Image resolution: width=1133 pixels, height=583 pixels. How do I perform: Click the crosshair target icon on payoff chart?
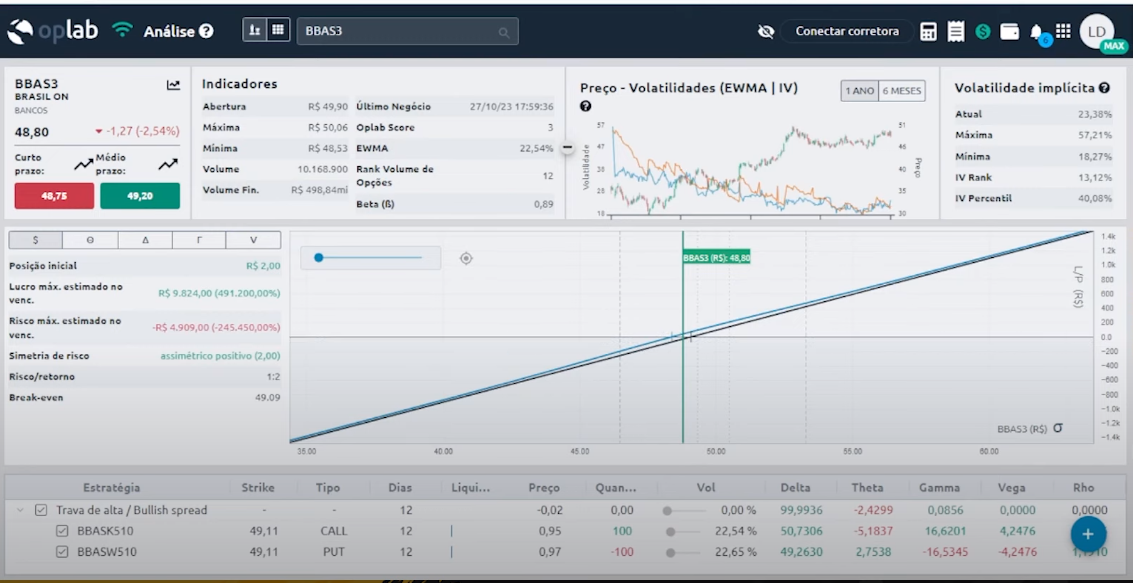[466, 258]
